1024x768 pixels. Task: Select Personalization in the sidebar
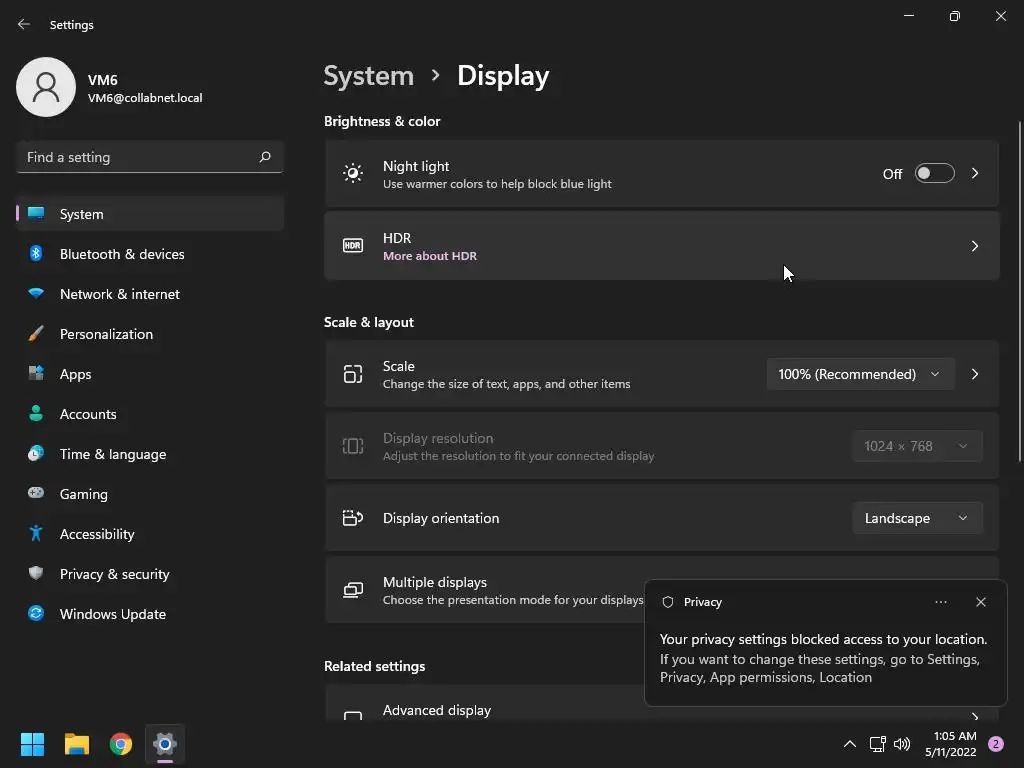[106, 334]
